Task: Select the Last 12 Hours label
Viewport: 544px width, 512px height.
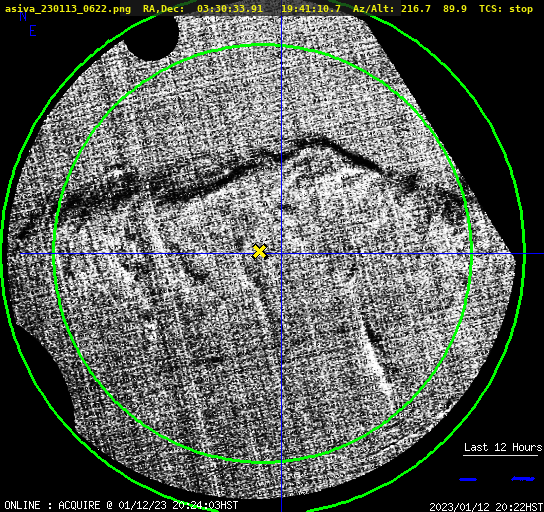Action: [x=503, y=447]
